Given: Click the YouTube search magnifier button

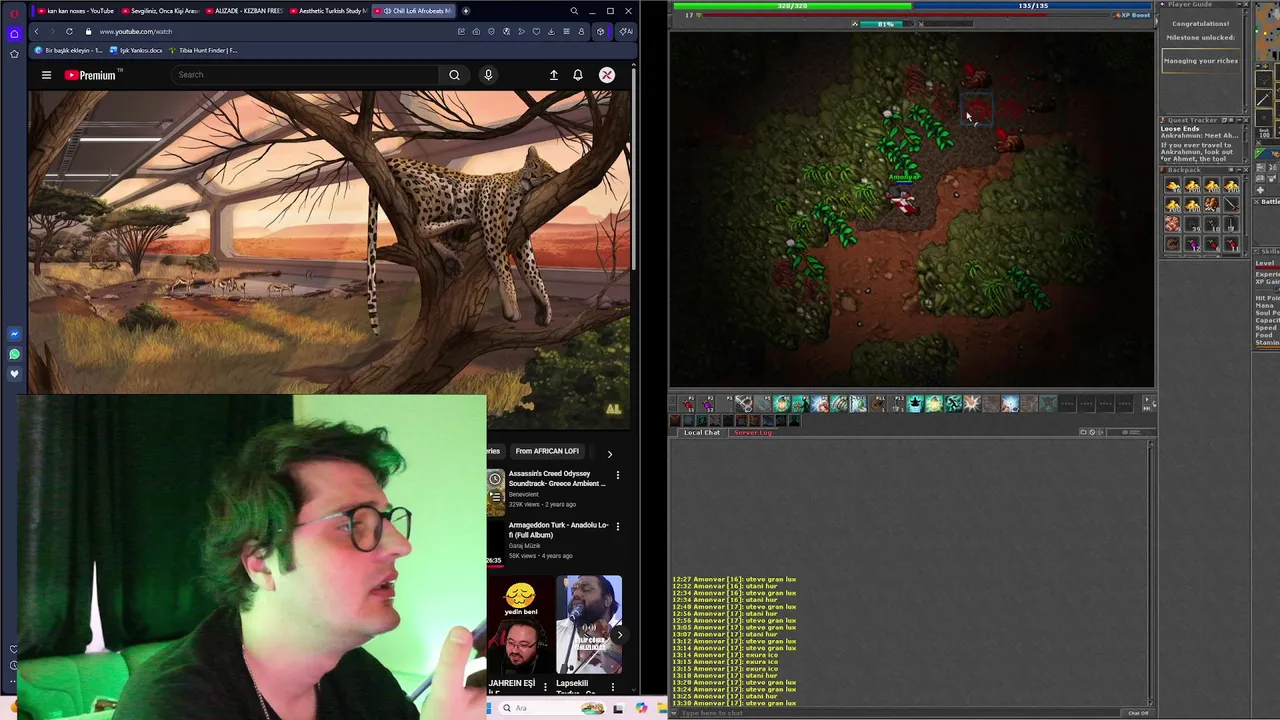Looking at the screenshot, I should 454,75.
